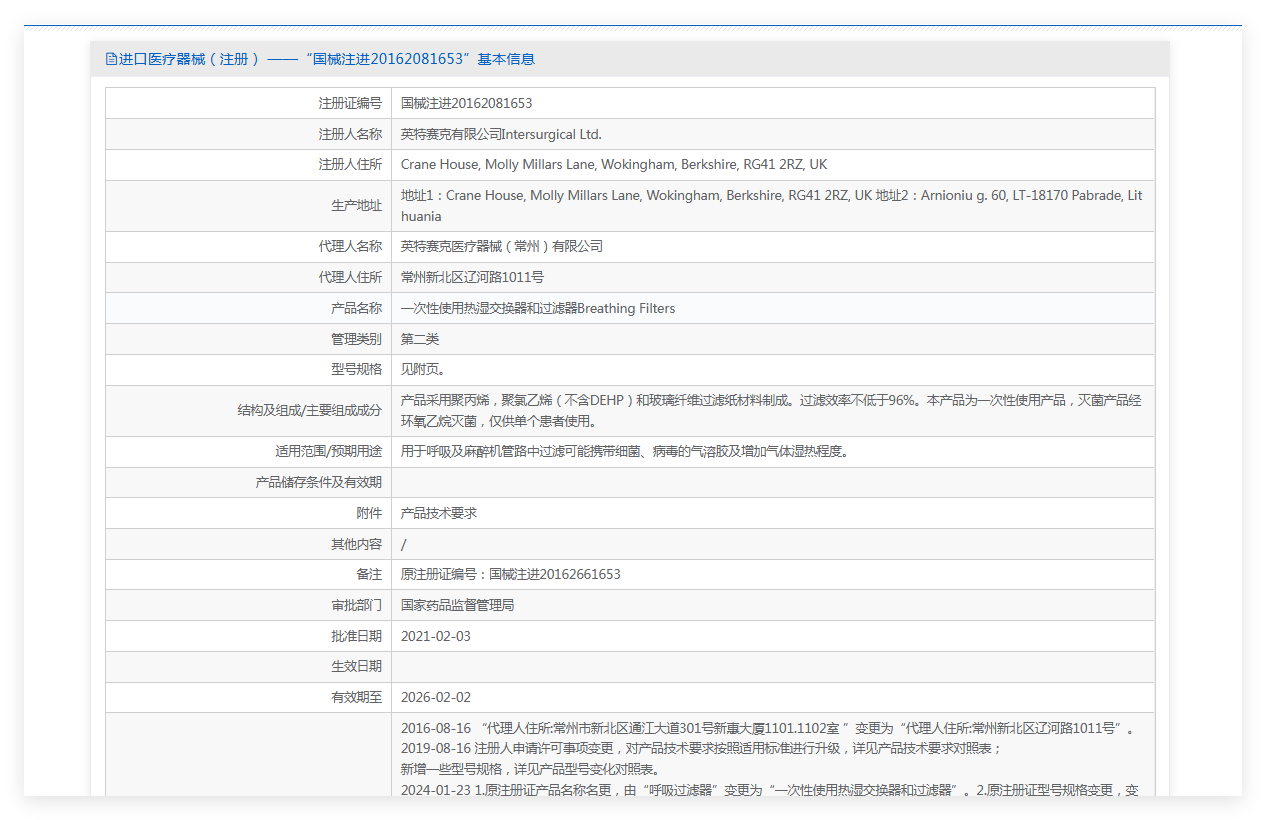Click the 型号规格 label
1266x820 pixels.
pos(356,370)
